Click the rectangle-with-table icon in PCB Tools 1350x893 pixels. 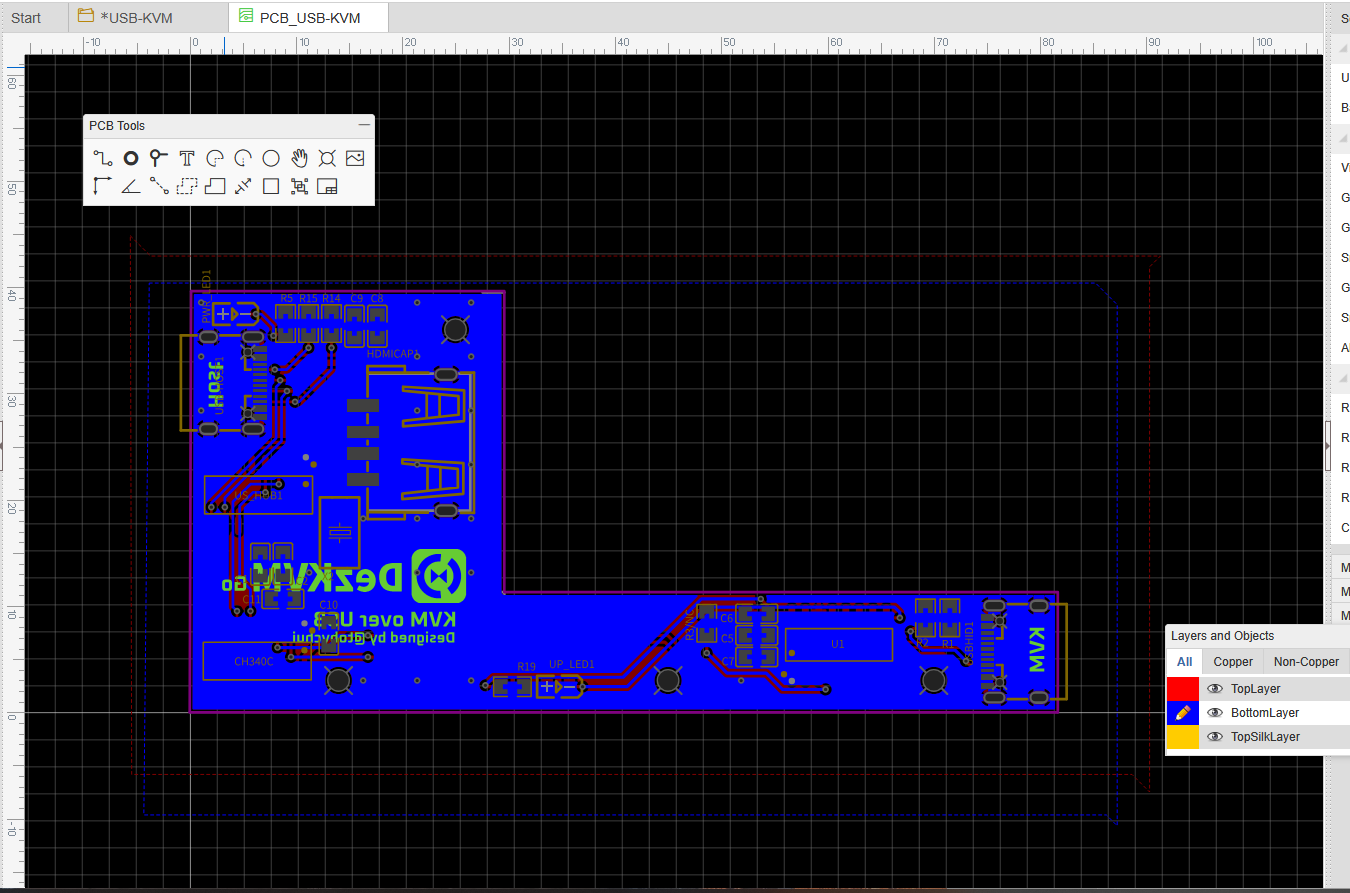[327, 185]
